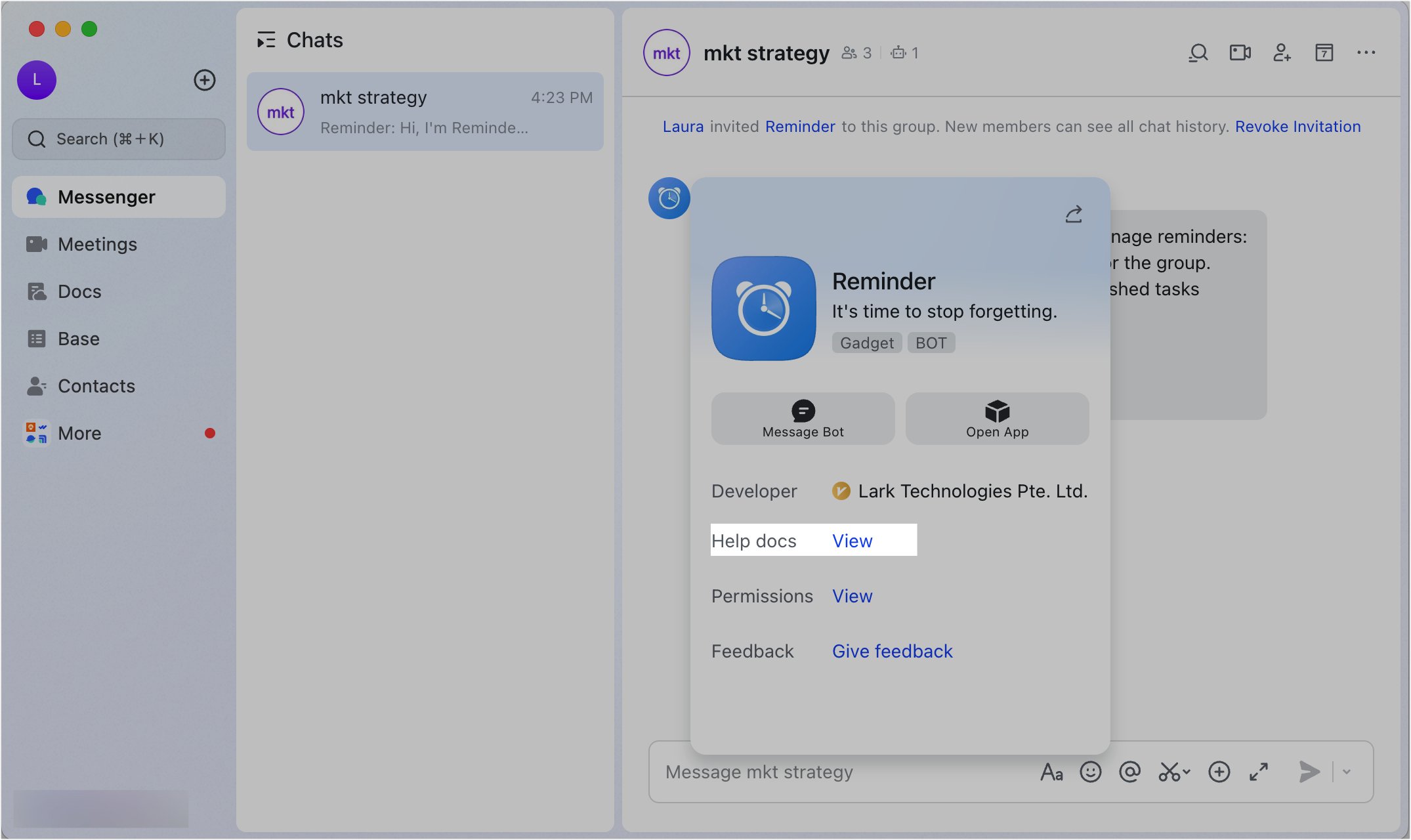This screenshot has width=1411, height=840.
Task: Open the screenshot scissors dropdown arrow
Action: [x=1185, y=772]
